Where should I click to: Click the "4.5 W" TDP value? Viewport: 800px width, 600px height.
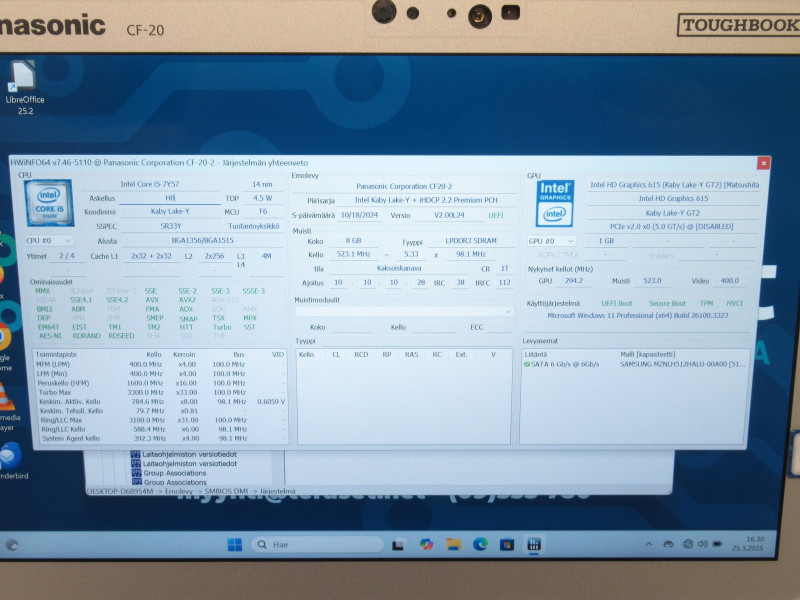click(262, 198)
